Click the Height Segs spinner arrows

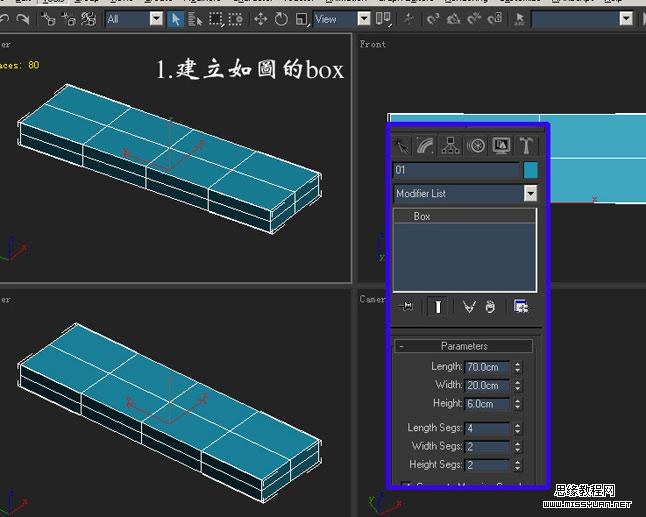(x=517, y=465)
